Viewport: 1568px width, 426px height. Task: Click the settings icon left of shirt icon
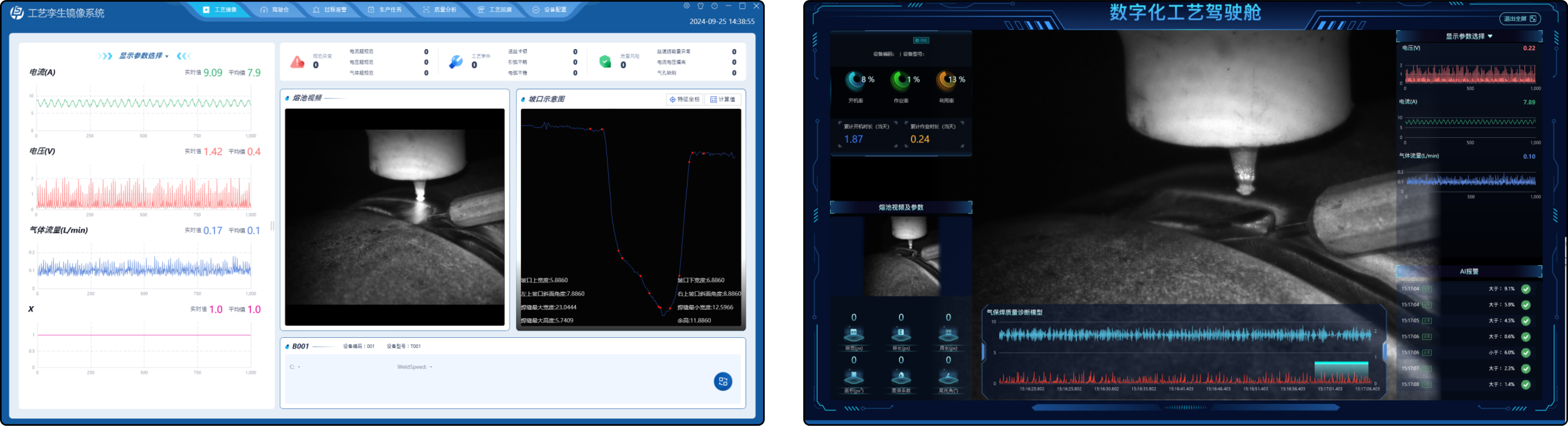(687, 6)
